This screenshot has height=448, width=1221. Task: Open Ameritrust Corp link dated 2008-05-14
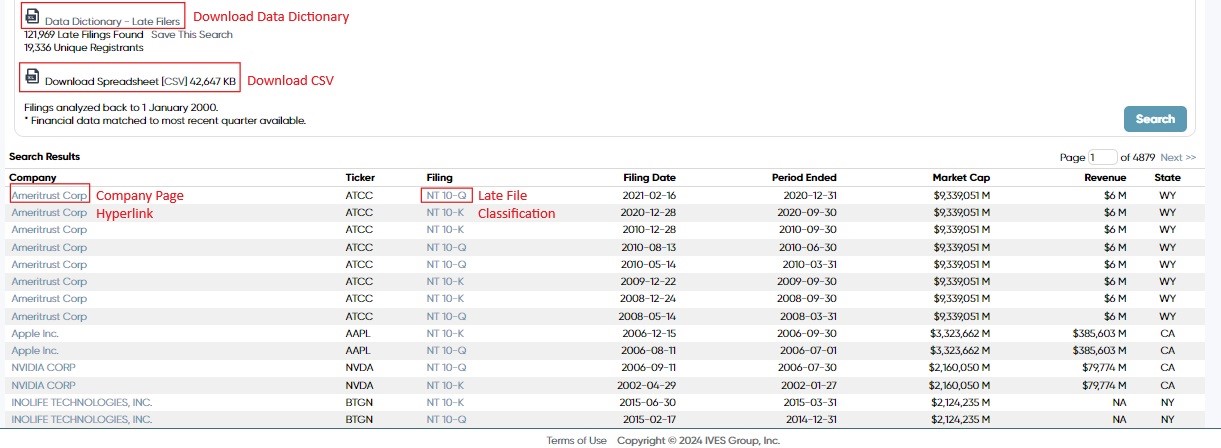pyautogui.click(x=49, y=316)
